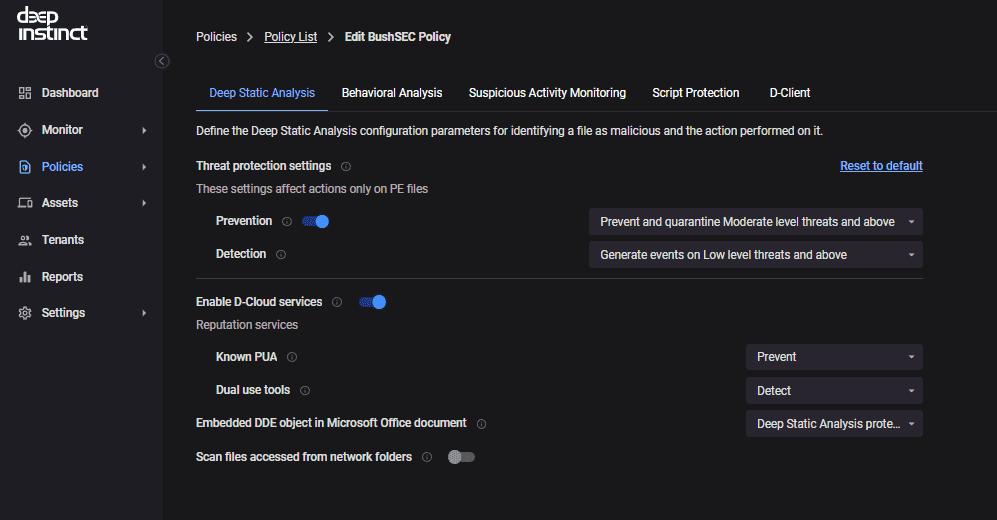
Task: Click the Reset to default link
Action: (x=881, y=166)
